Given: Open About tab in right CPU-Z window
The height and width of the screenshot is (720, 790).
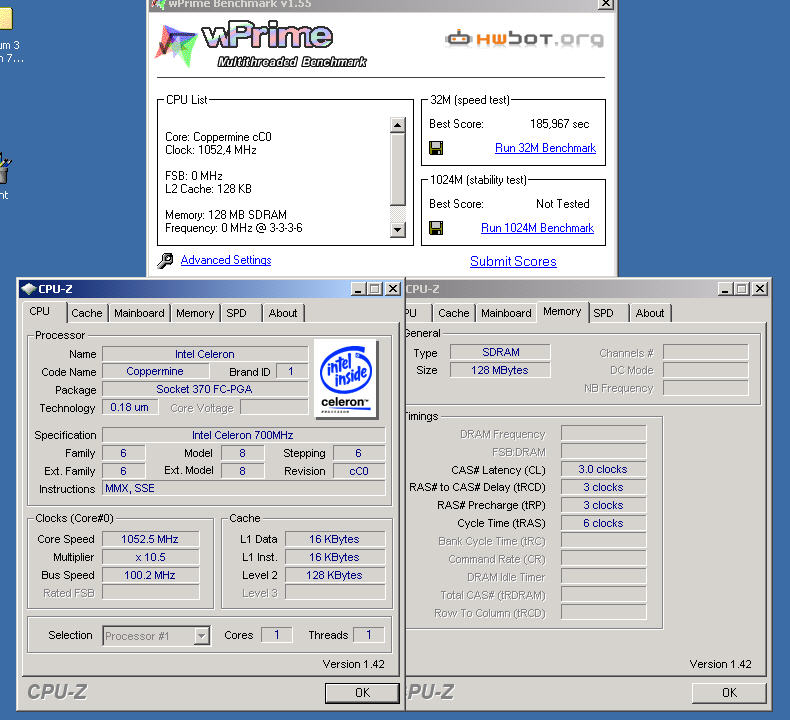Looking at the screenshot, I should coord(649,313).
